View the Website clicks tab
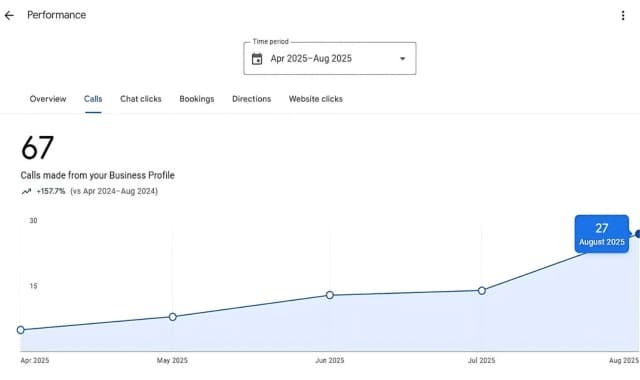 click(316, 99)
